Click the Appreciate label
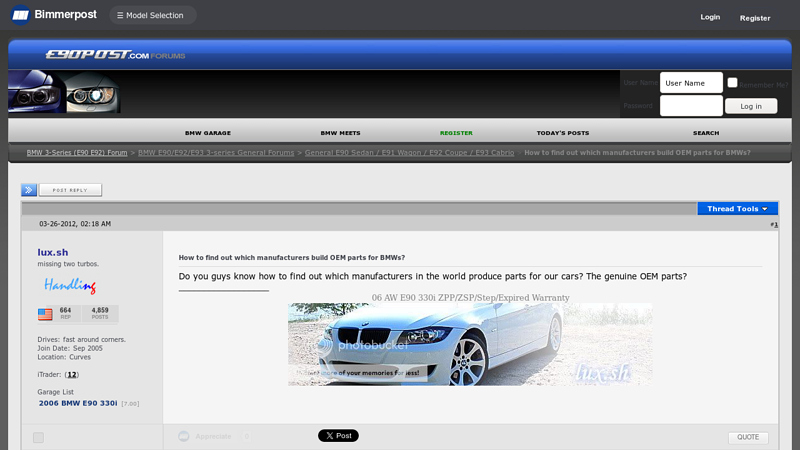Screen dimensions: 800x450 213,436
